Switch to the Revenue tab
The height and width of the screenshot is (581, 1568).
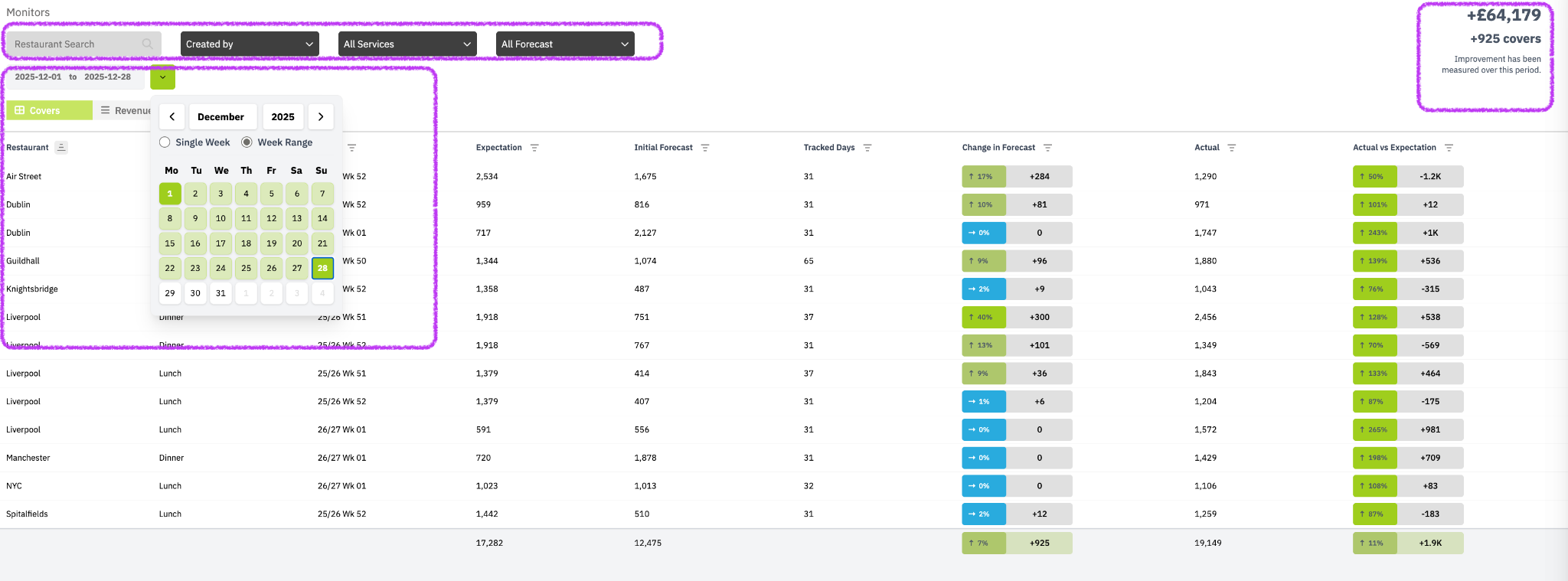[125, 111]
